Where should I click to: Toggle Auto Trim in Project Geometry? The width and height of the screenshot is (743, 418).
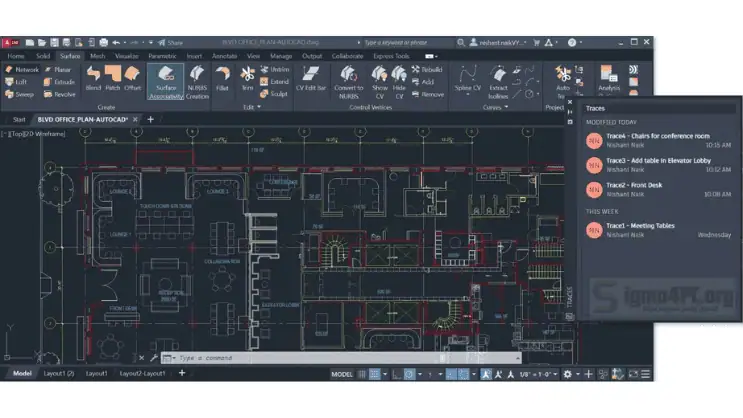(x=563, y=81)
